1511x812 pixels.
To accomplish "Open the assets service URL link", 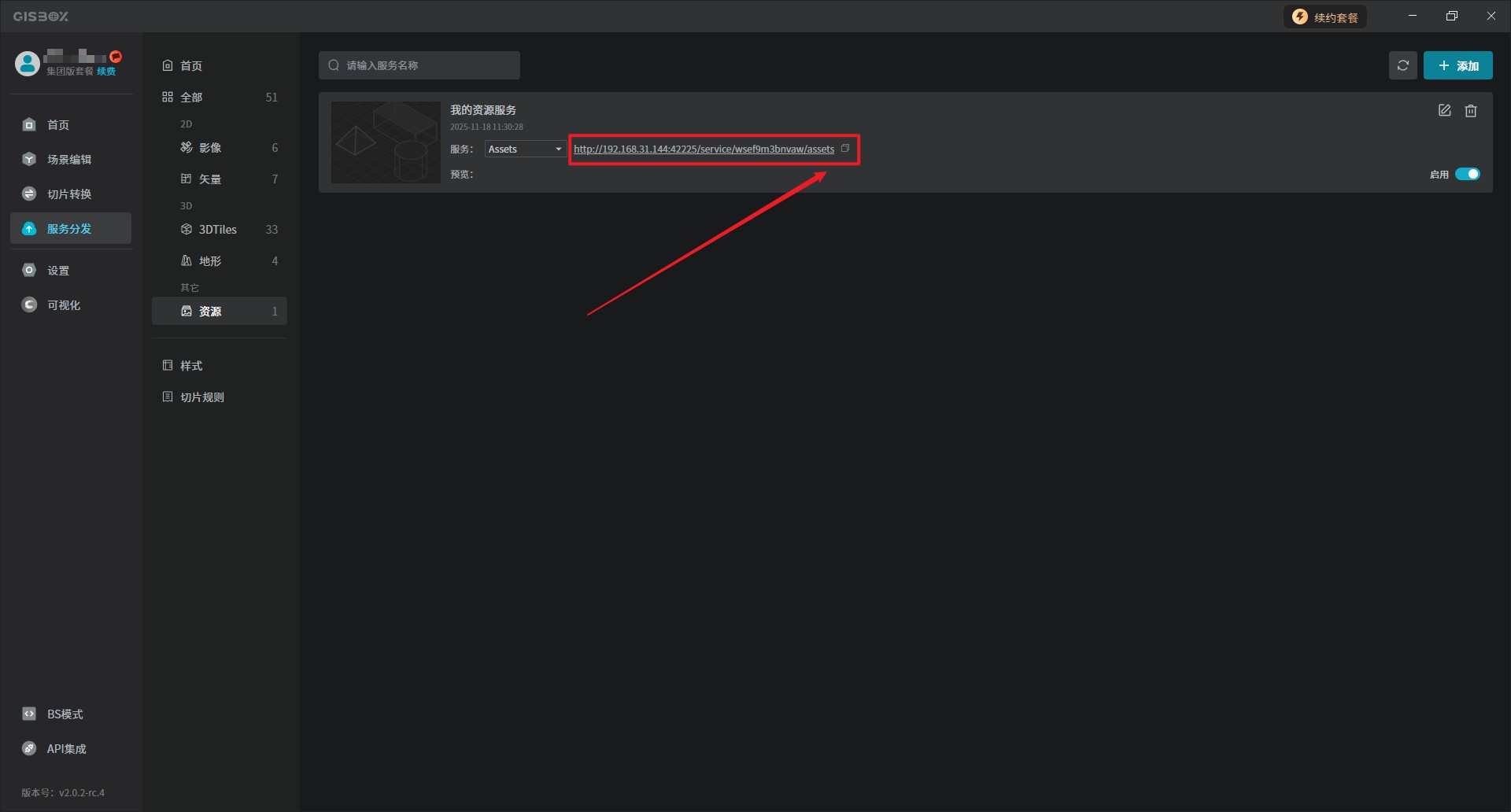I will [704, 149].
